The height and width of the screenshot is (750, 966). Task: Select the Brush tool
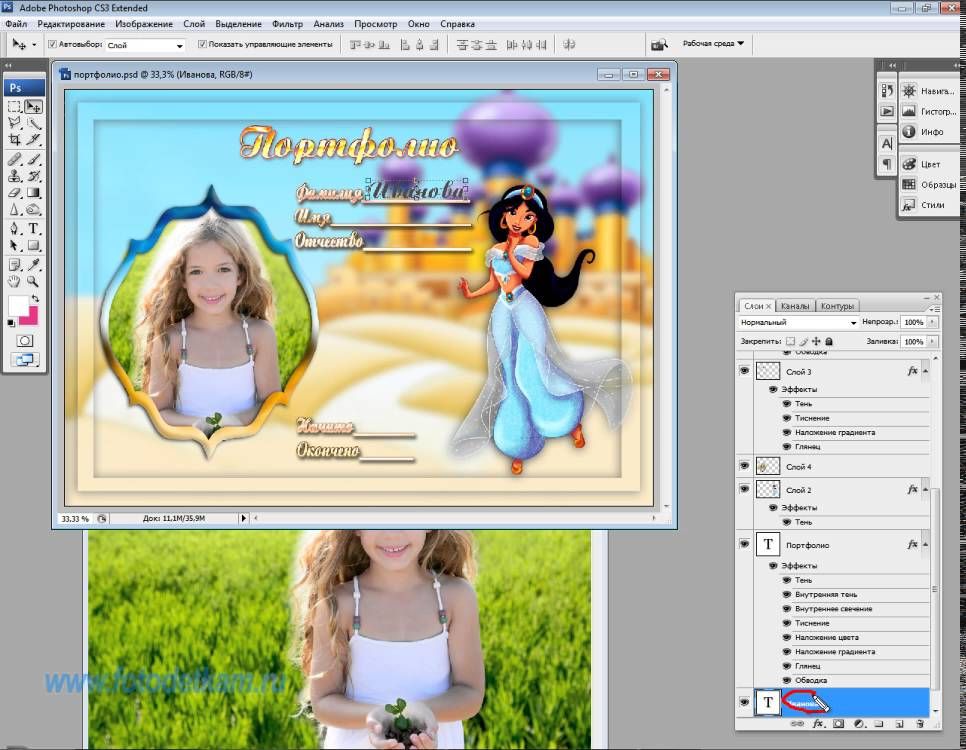click(33, 160)
